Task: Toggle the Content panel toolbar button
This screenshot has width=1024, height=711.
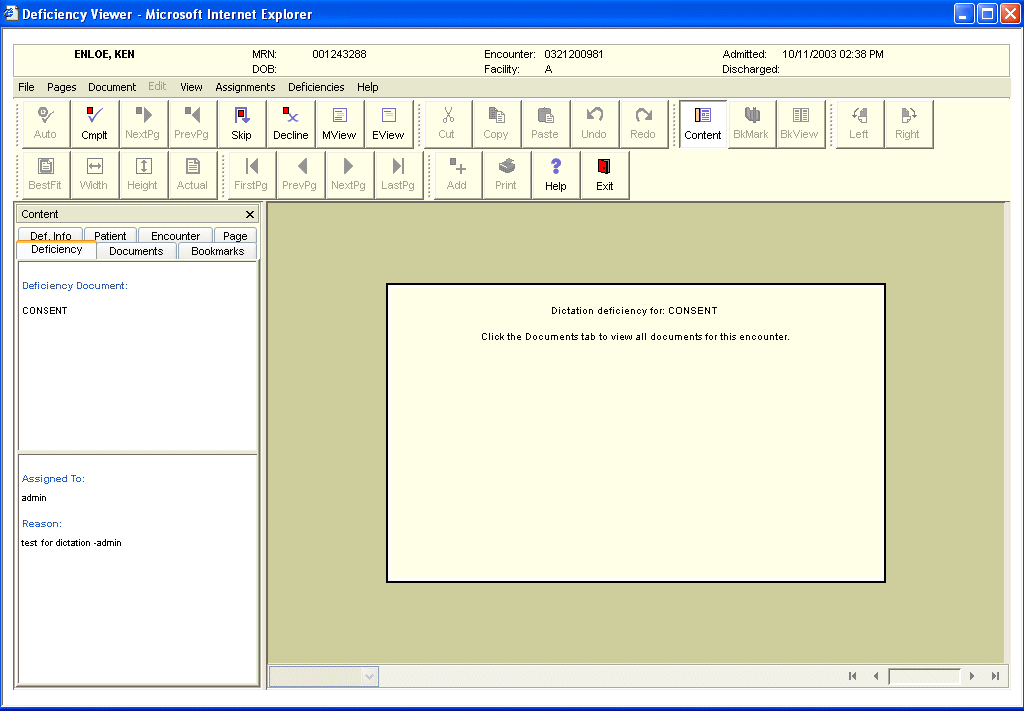Action: pyautogui.click(x=703, y=124)
